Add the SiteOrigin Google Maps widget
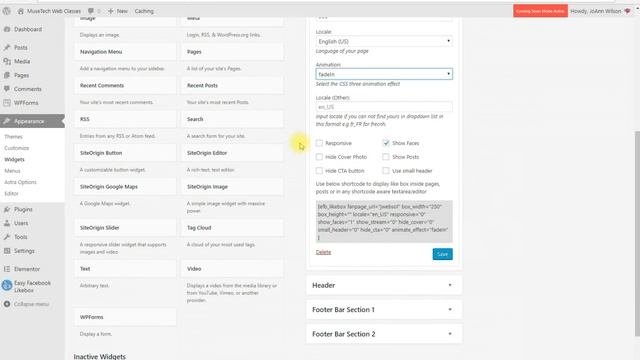Screen dimensions: 640x360 tap(125, 187)
